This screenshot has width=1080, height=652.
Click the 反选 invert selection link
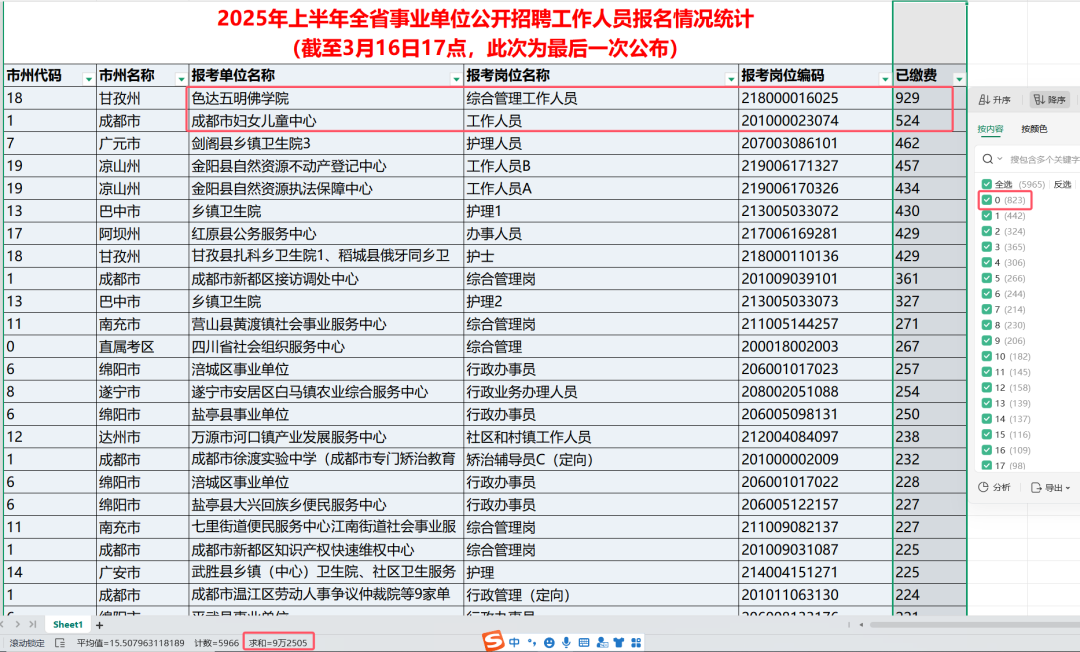pos(1062,184)
